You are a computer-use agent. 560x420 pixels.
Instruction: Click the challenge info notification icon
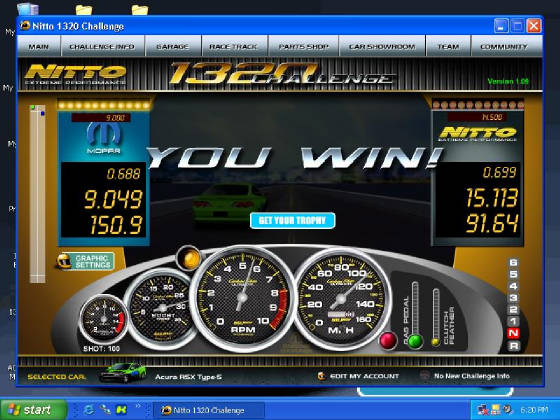tap(425, 376)
